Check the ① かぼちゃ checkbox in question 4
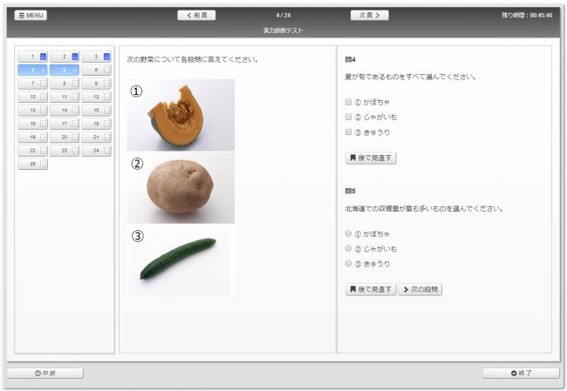Viewport: 567px width, 391px height. point(348,102)
